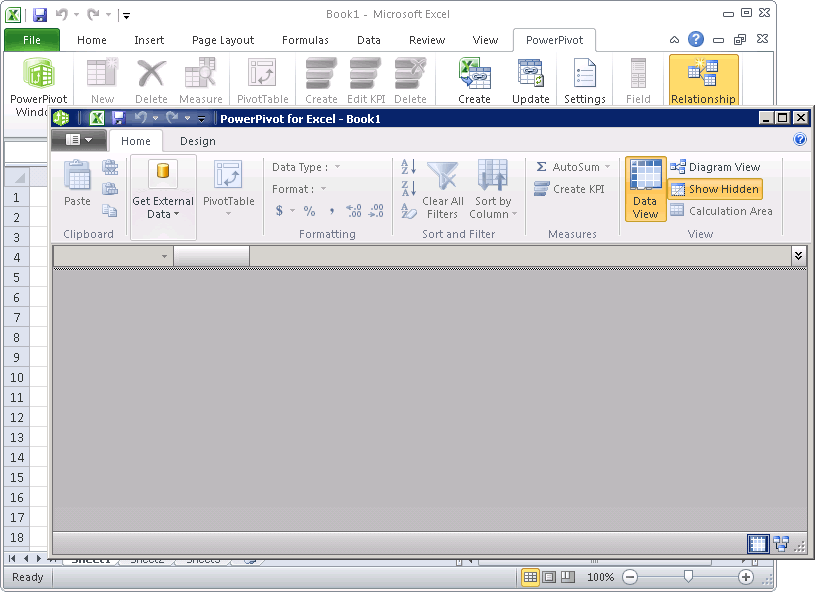Click the PowerPivot help button

(x=800, y=140)
